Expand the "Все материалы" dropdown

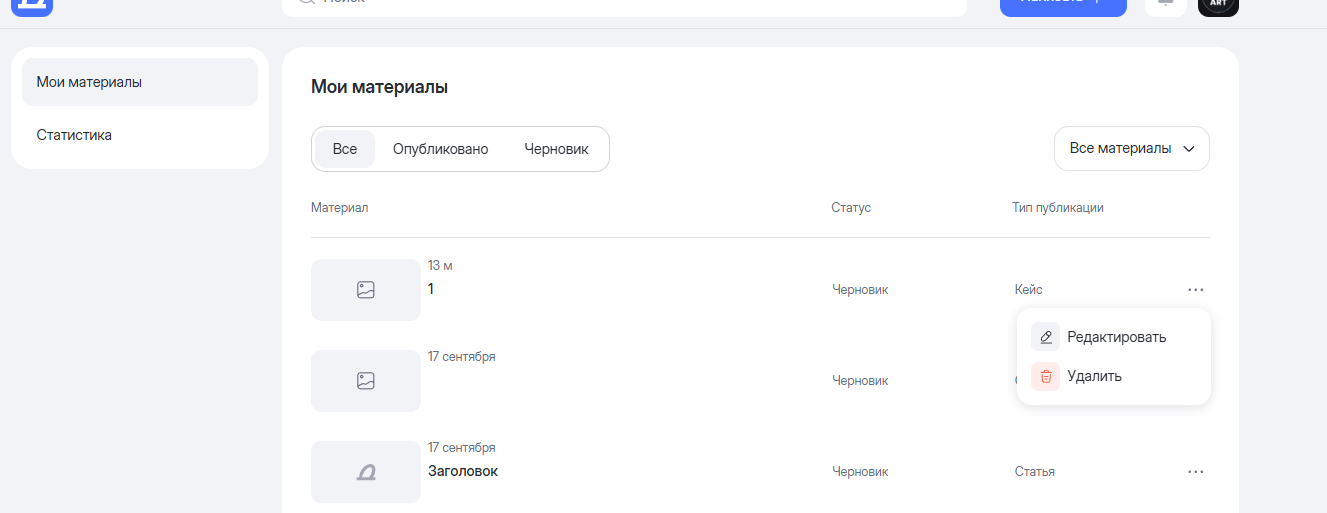[1131, 149]
